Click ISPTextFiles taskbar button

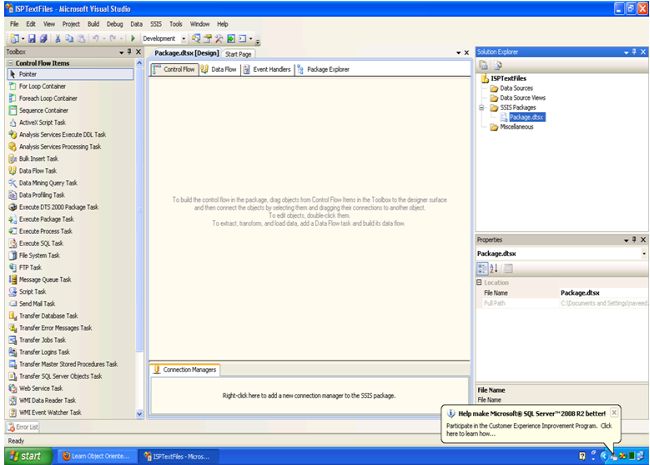[x=177, y=456]
